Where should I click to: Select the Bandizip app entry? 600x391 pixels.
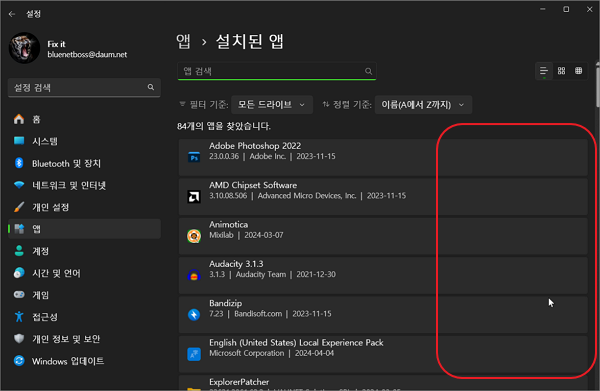pos(383,315)
